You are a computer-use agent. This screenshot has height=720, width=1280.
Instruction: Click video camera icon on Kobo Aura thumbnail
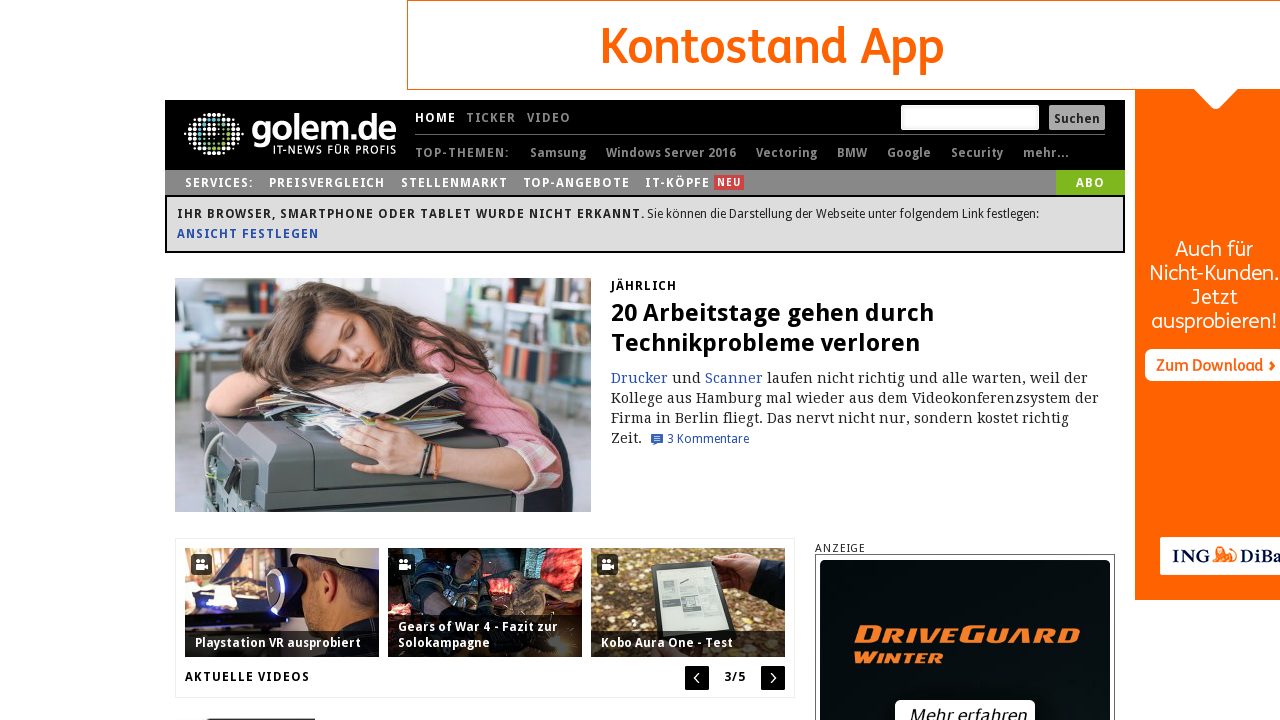click(x=607, y=564)
